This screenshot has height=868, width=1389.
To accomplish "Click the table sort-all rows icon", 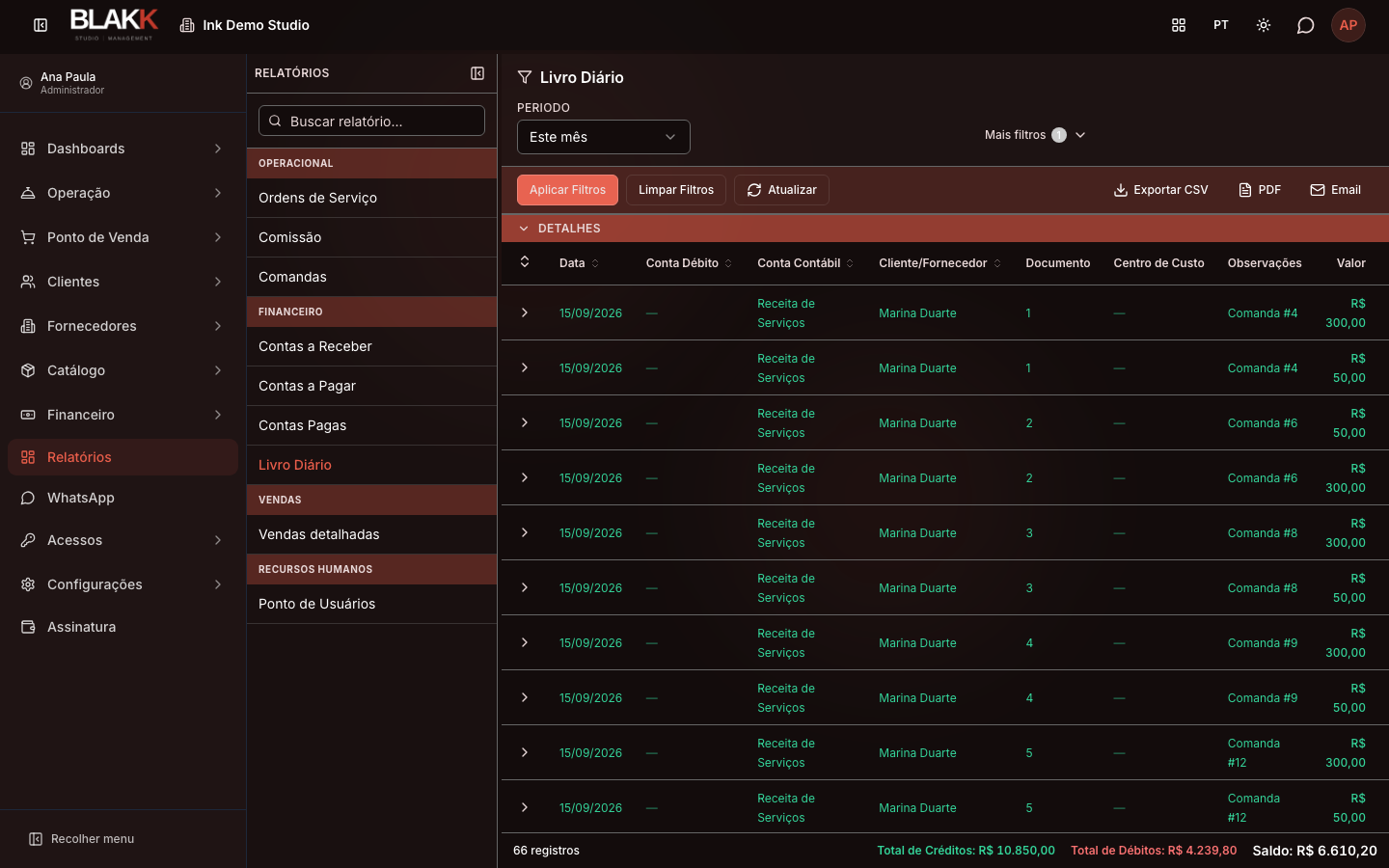I will point(525,262).
